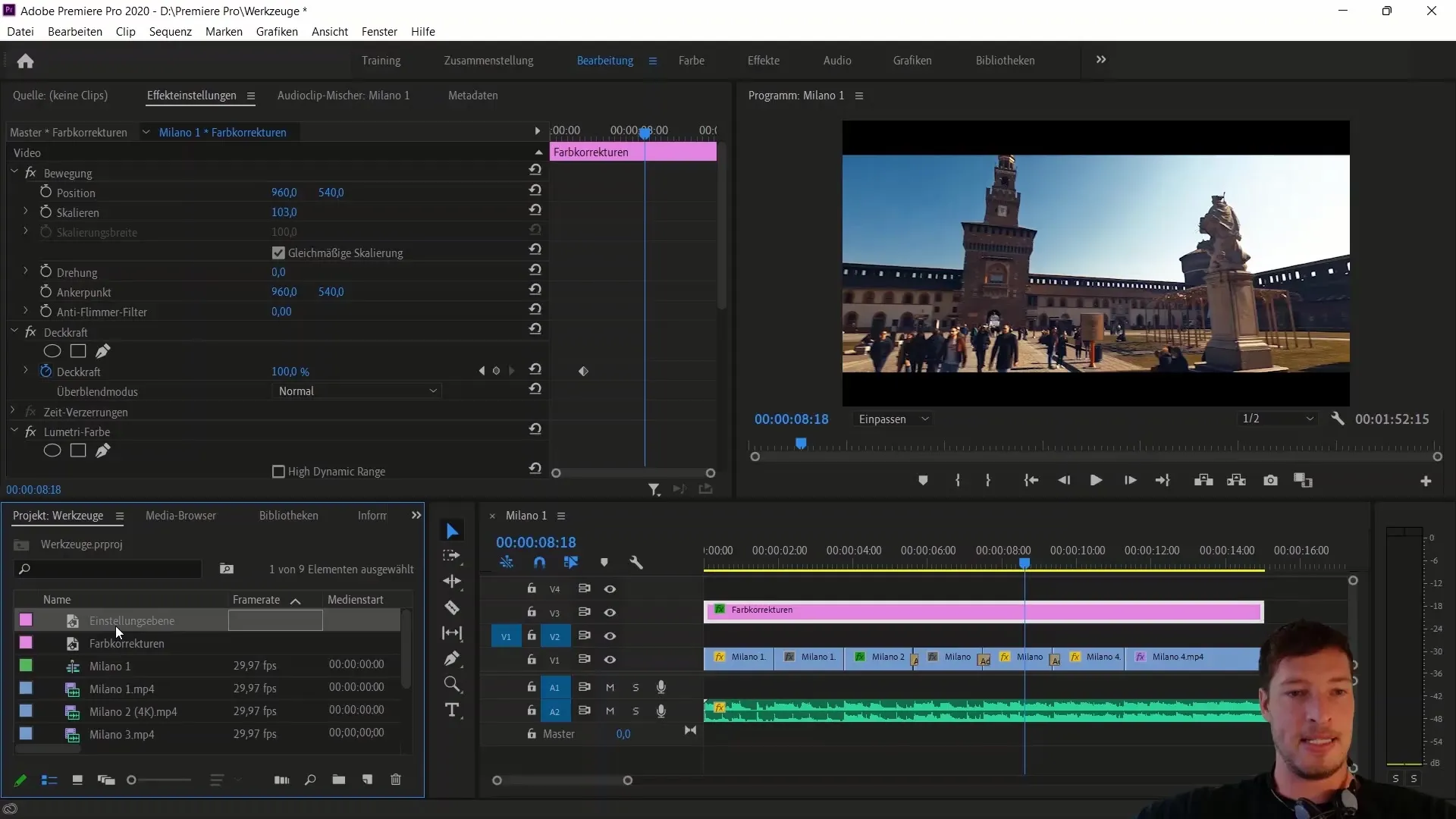This screenshot has height=819, width=1456.
Task: Toggle V1 track eye visibility
Action: click(x=610, y=660)
